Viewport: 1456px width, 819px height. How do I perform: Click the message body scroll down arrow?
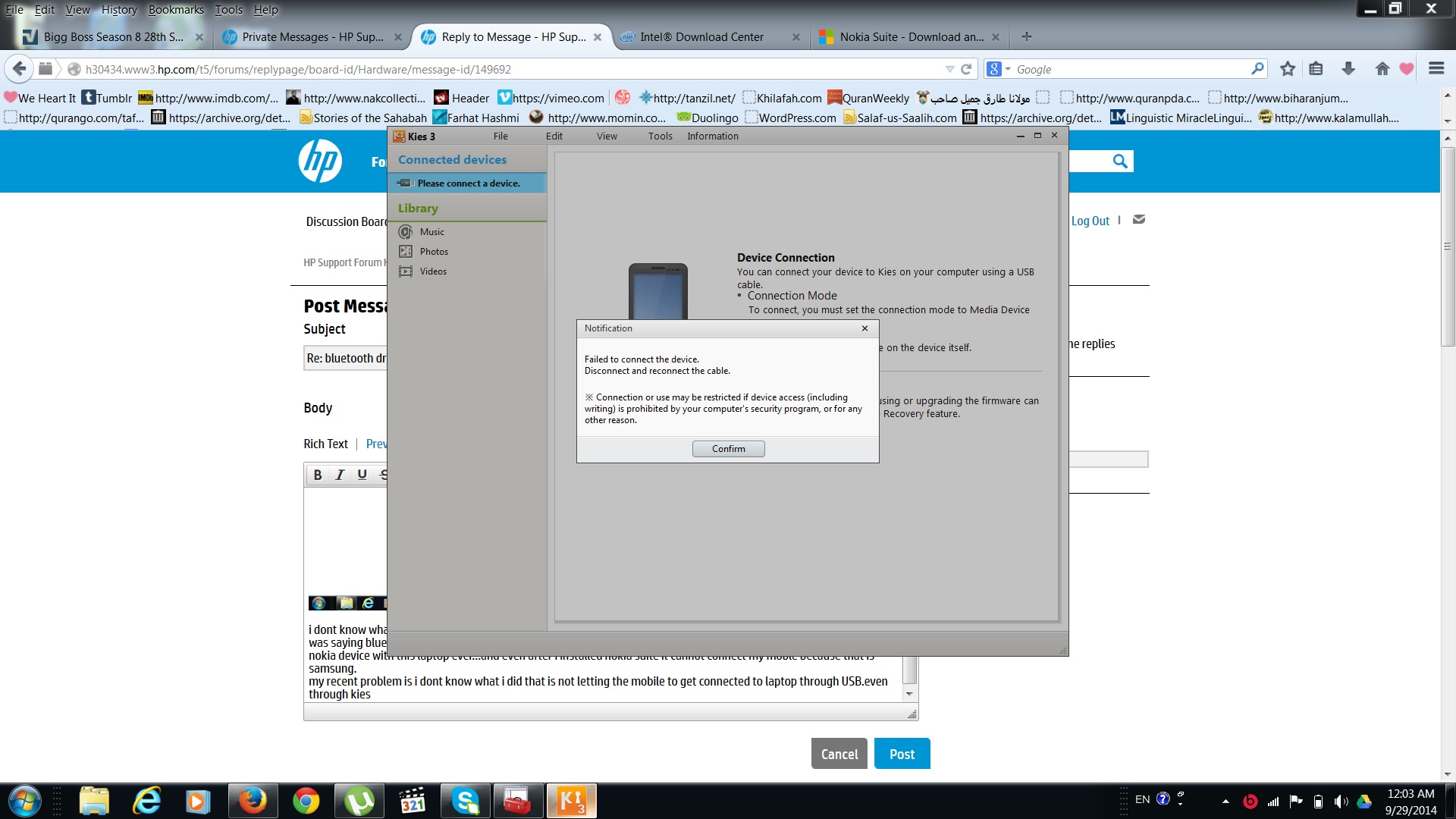909,694
